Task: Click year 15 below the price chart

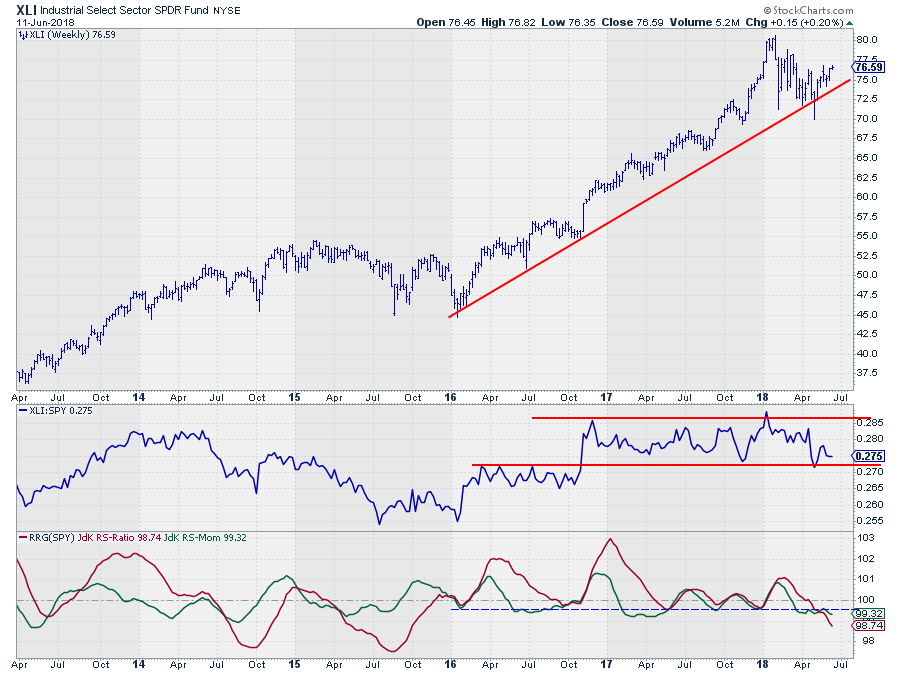Action: [294, 397]
